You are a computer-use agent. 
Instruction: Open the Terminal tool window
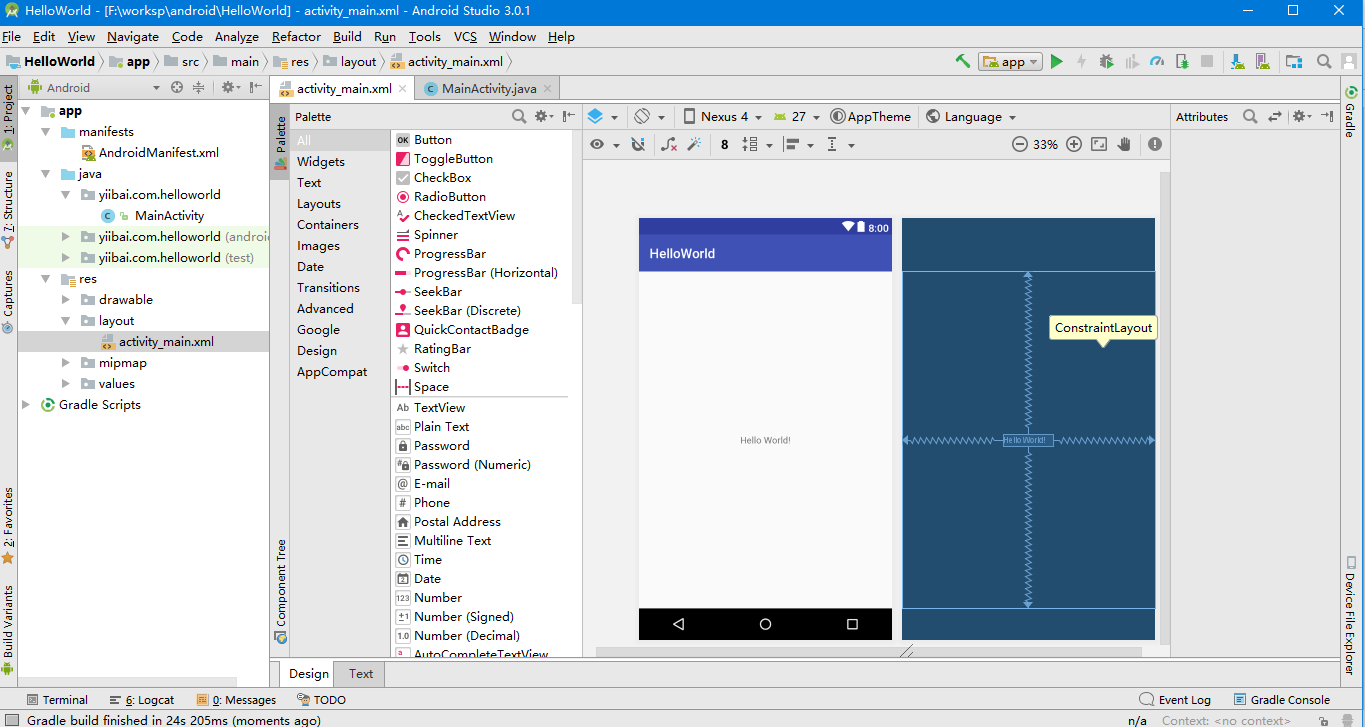pos(57,700)
